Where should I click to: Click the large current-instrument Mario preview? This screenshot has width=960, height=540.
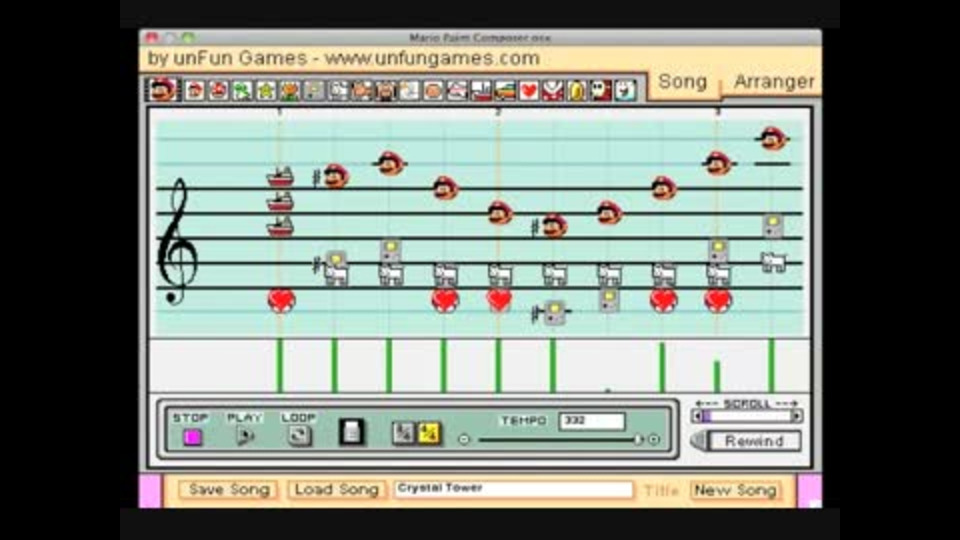163,89
